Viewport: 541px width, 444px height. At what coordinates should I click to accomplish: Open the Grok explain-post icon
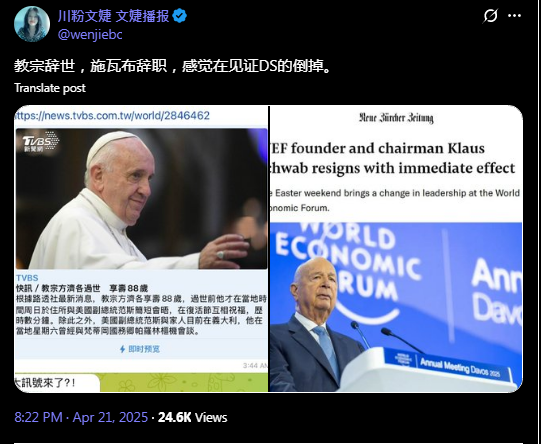point(490,16)
